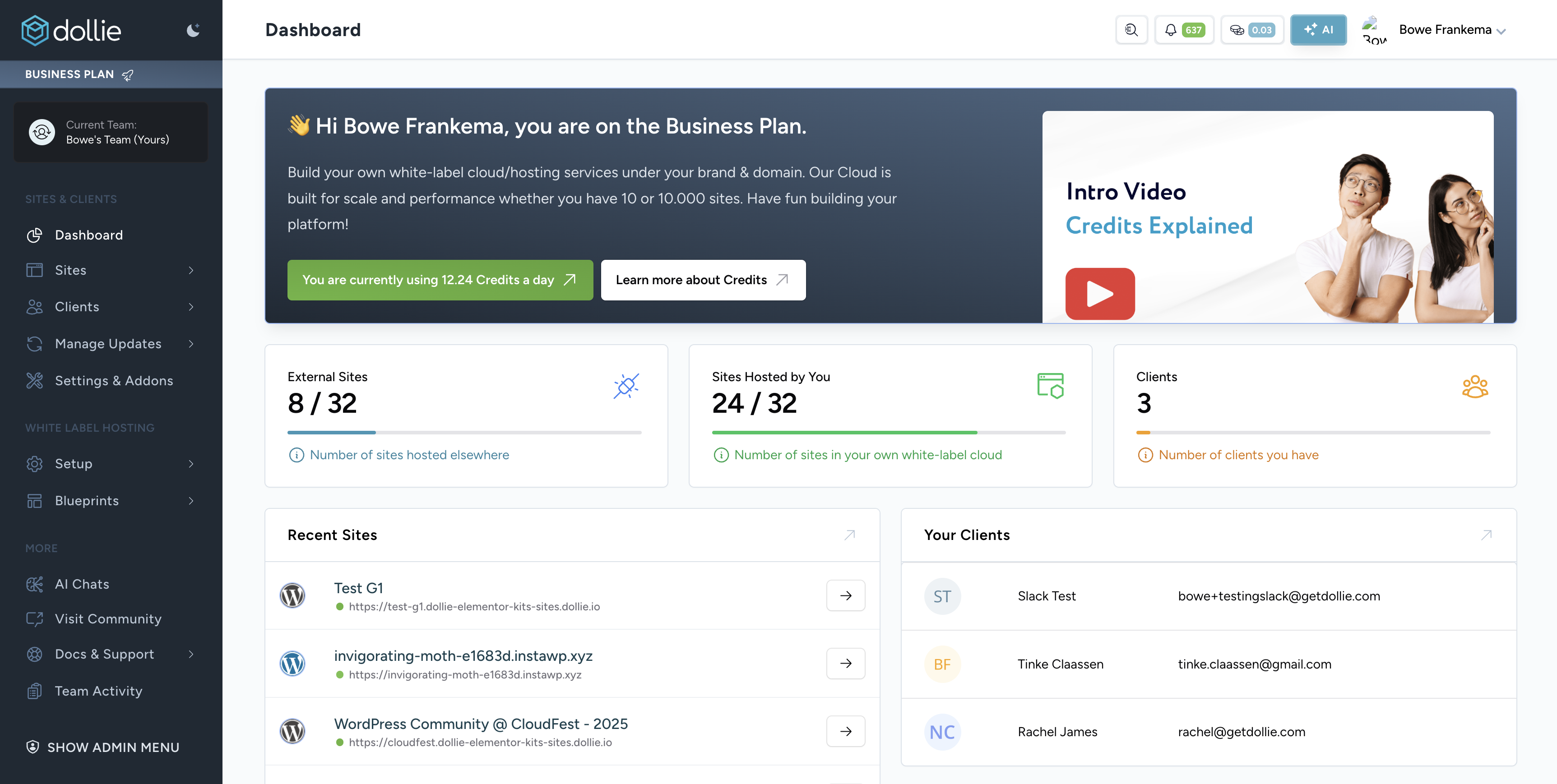Click the search history icon in the header
Image resolution: width=1557 pixels, height=784 pixels.
point(1131,29)
